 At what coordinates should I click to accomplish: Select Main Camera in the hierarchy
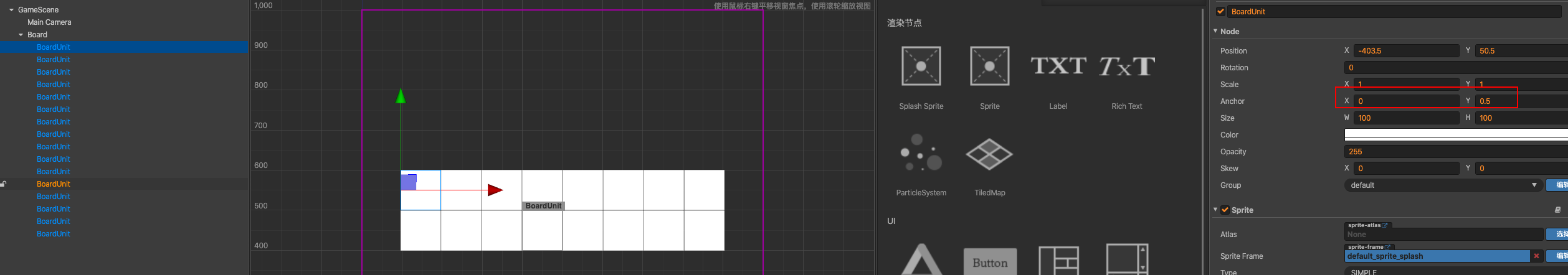pos(49,22)
